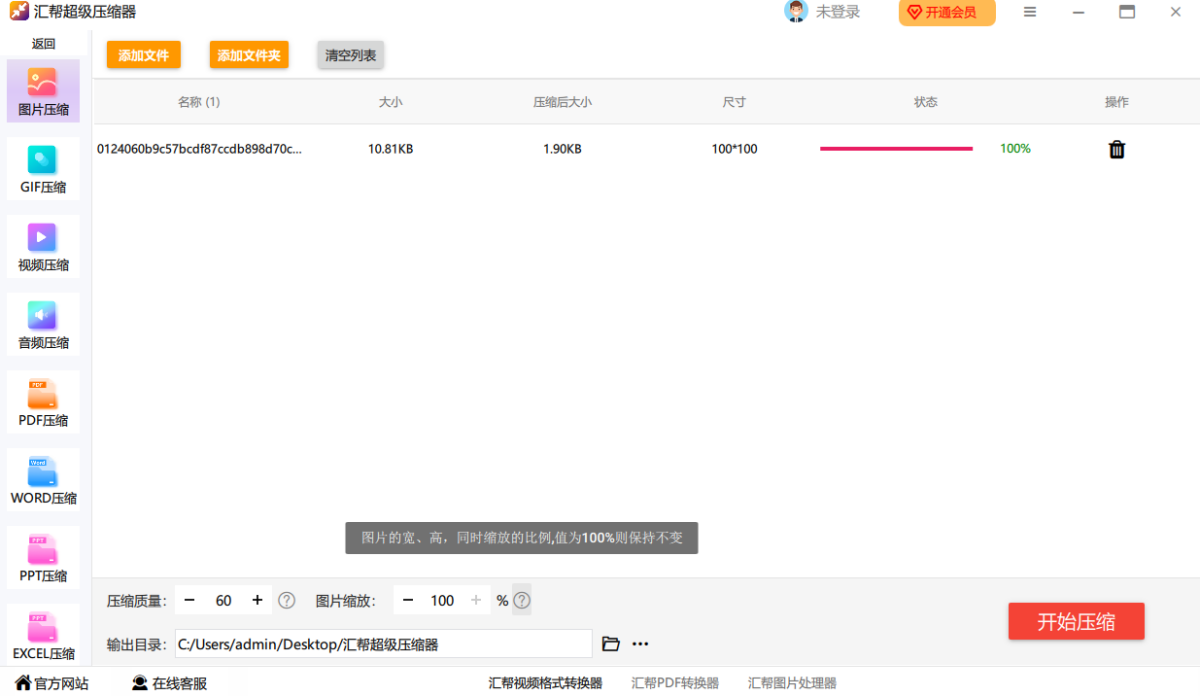Browse output folder via folder icon
The height and width of the screenshot is (696, 1200).
[x=611, y=644]
